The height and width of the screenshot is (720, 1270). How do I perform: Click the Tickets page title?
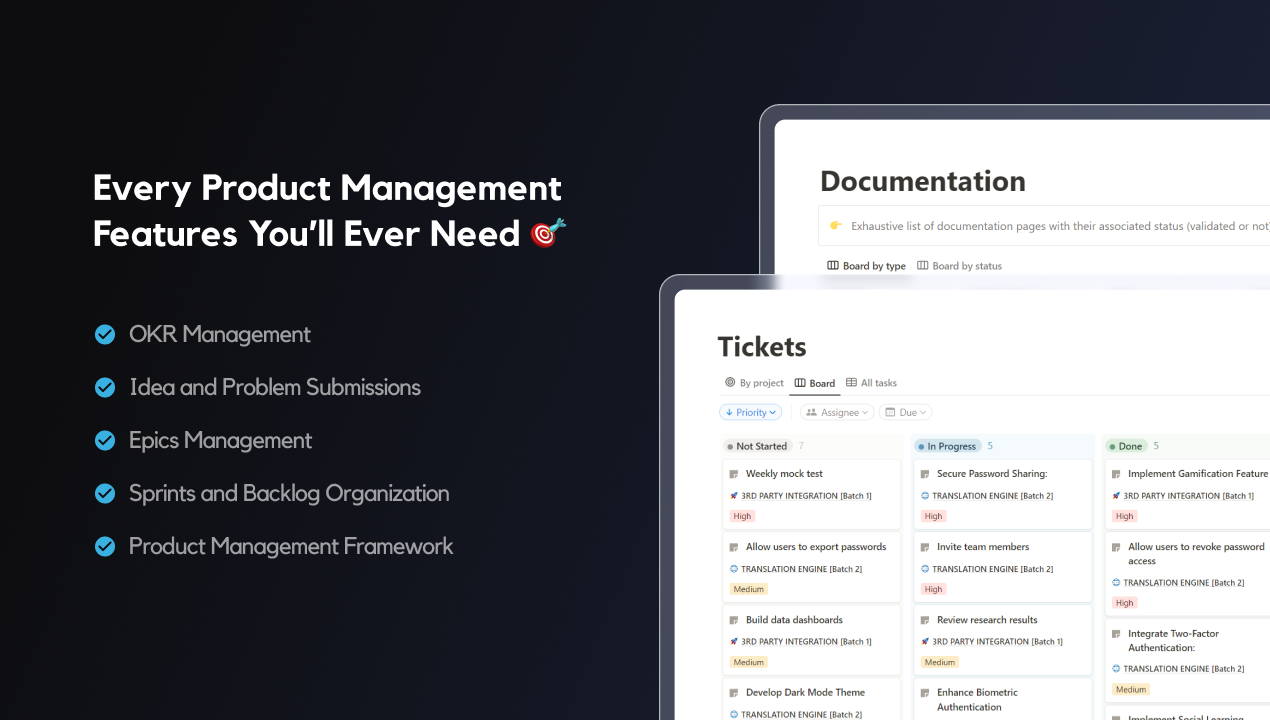[762, 347]
